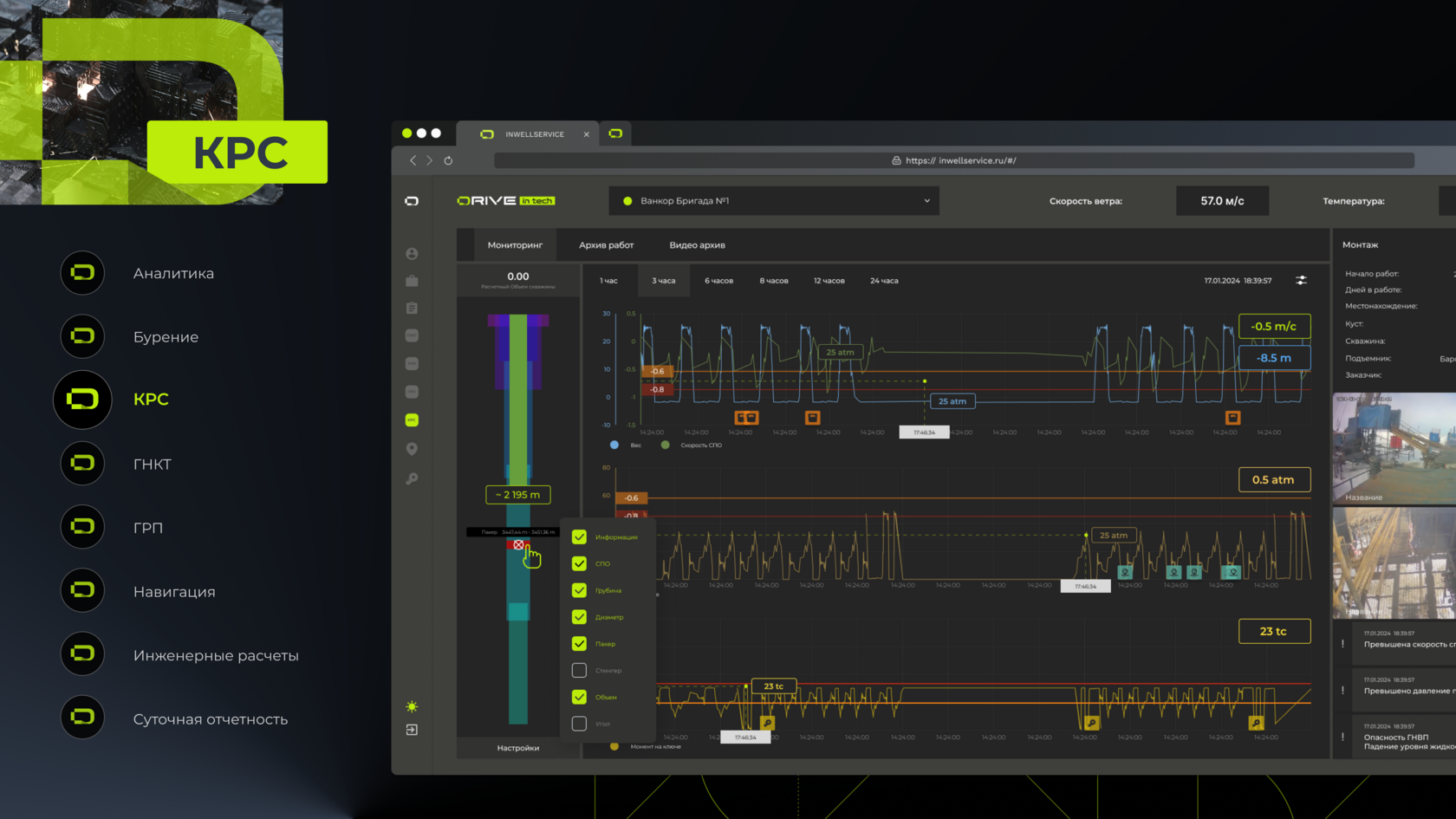The image size is (1456, 819).
Task: Open the camera thumbnail labeled Название
Action: (x=1394, y=448)
